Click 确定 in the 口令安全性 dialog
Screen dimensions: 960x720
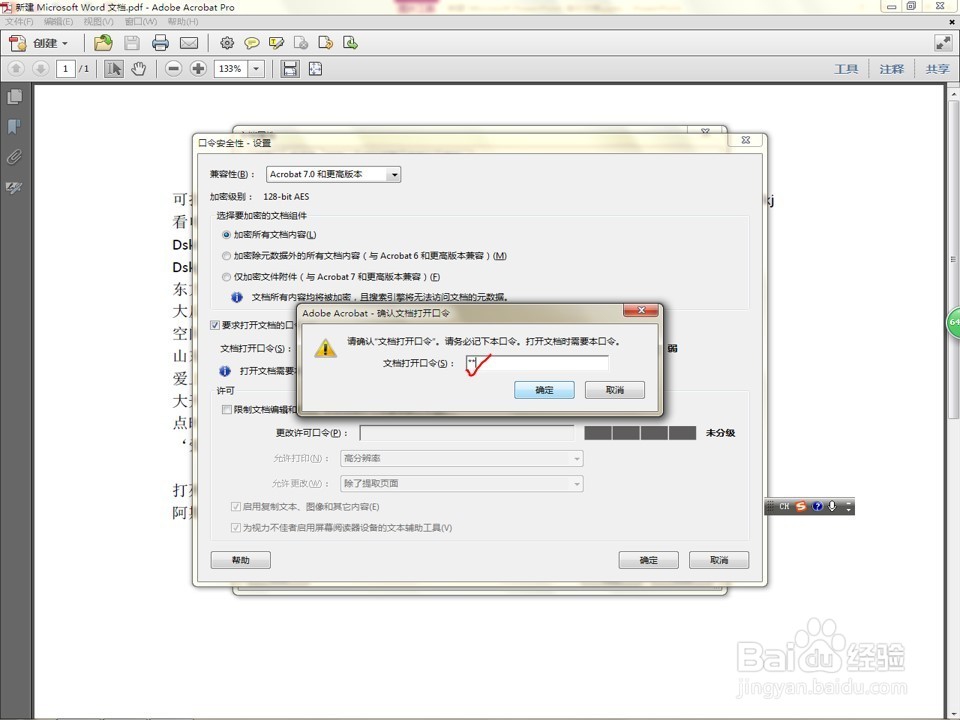(648, 560)
